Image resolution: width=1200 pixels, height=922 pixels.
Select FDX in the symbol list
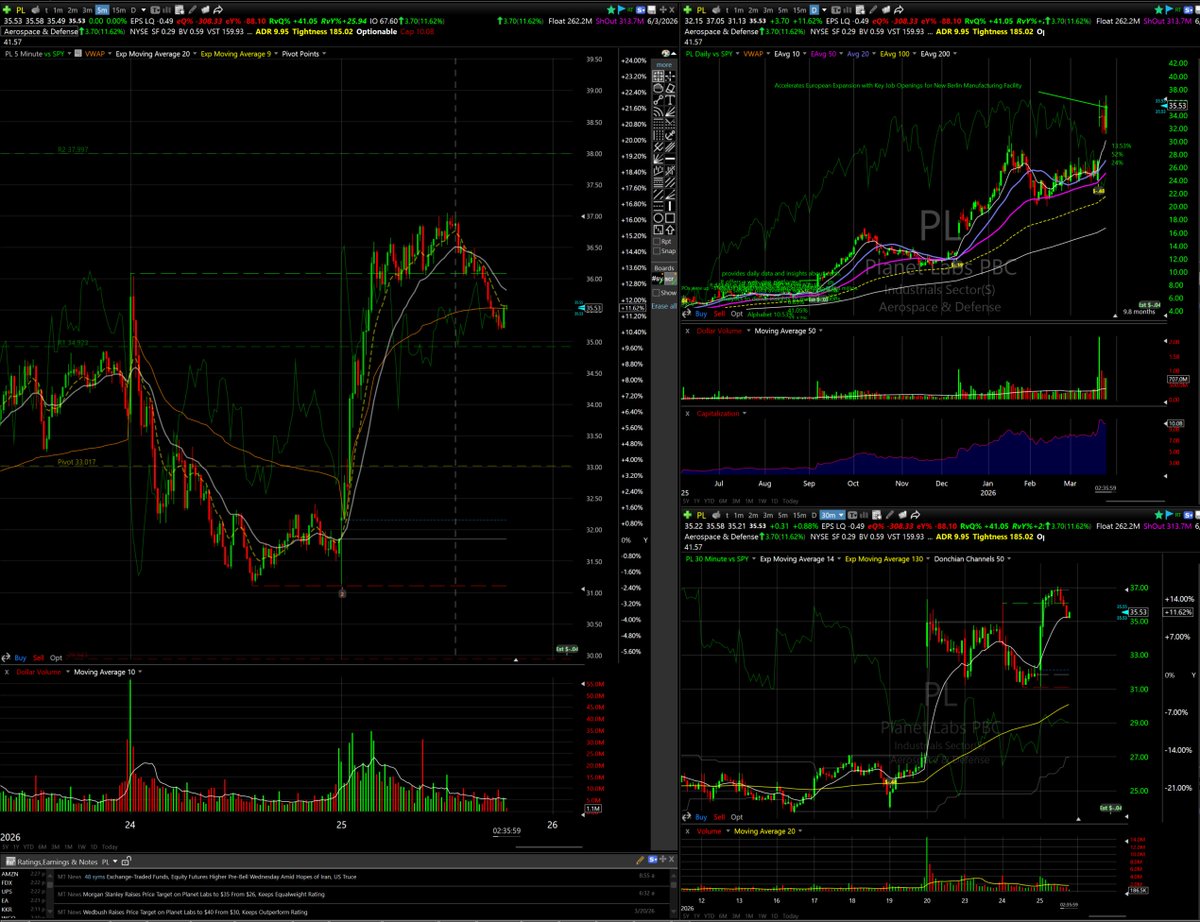[8, 883]
